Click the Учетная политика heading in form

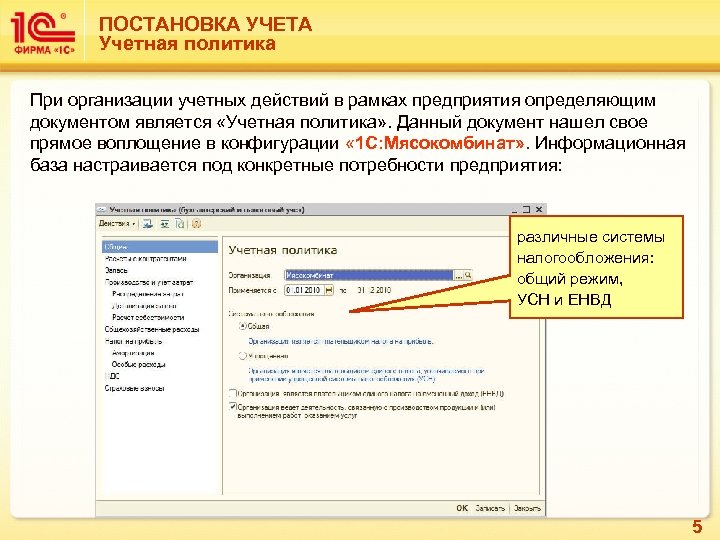tap(283, 250)
